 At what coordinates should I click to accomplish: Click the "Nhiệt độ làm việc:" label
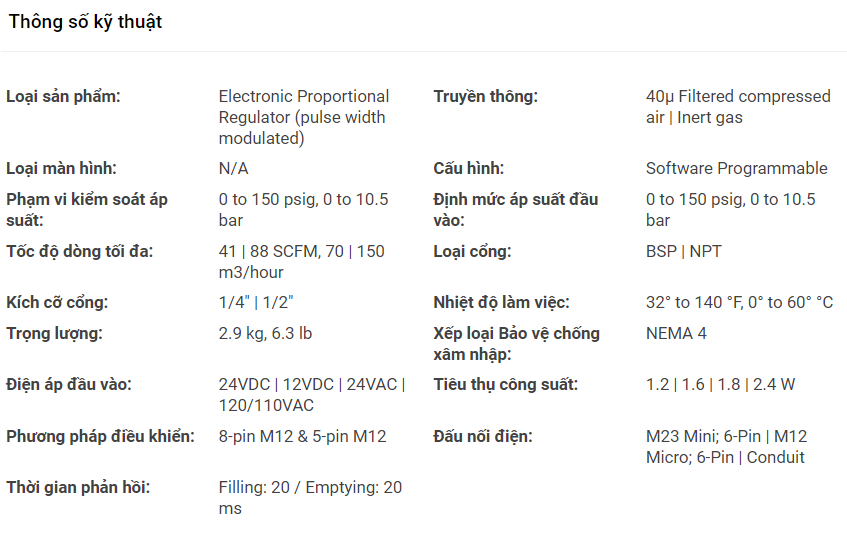pos(501,302)
